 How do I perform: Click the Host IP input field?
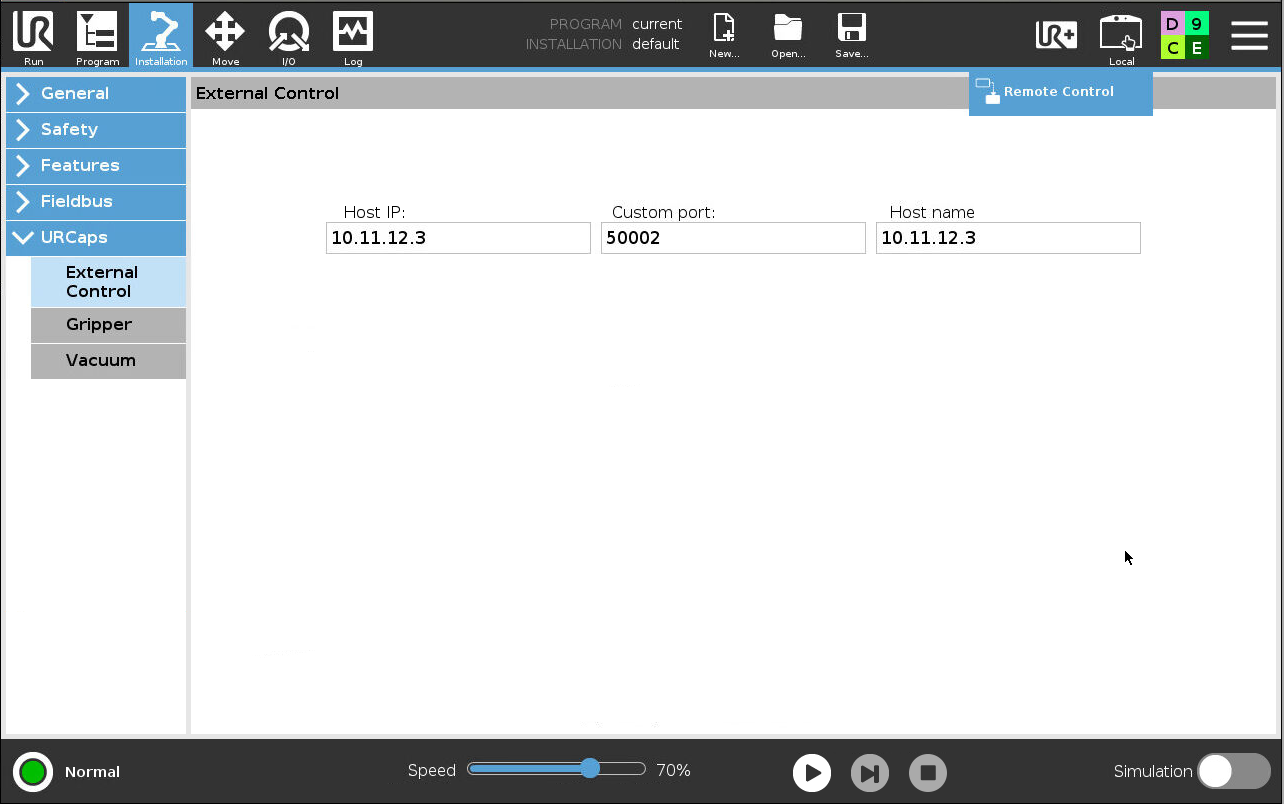coord(458,238)
